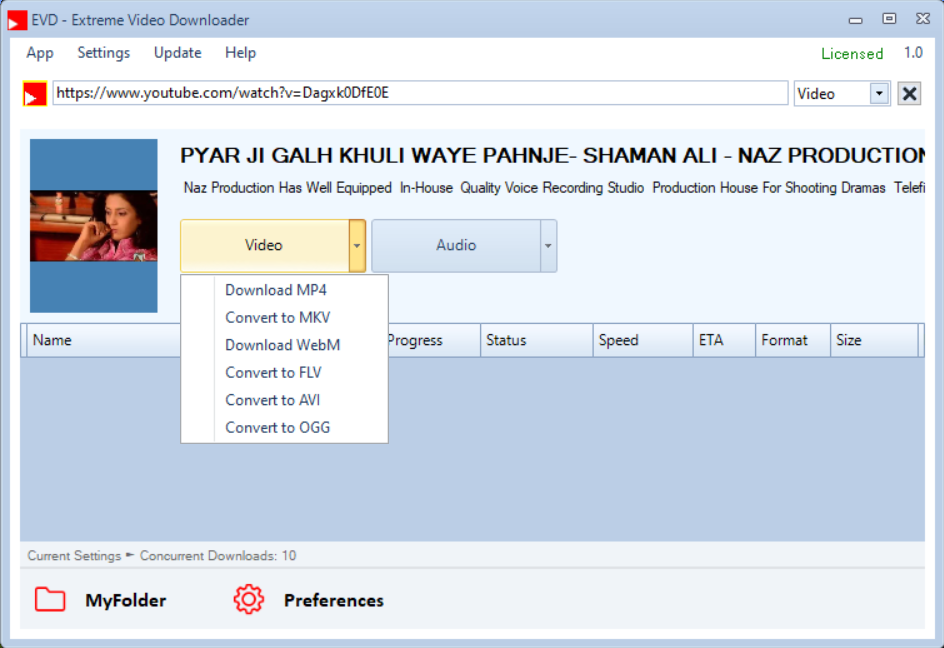
Task: Open the Update menu
Action: pyautogui.click(x=178, y=53)
